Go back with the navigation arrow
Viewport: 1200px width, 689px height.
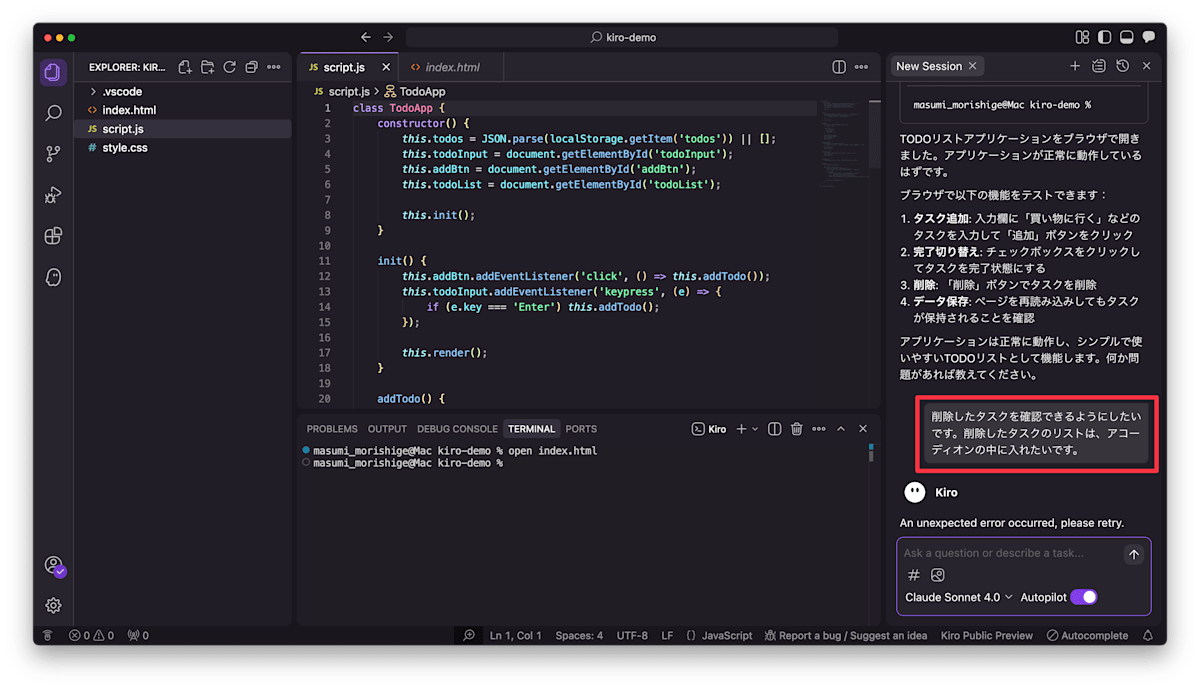pos(366,37)
